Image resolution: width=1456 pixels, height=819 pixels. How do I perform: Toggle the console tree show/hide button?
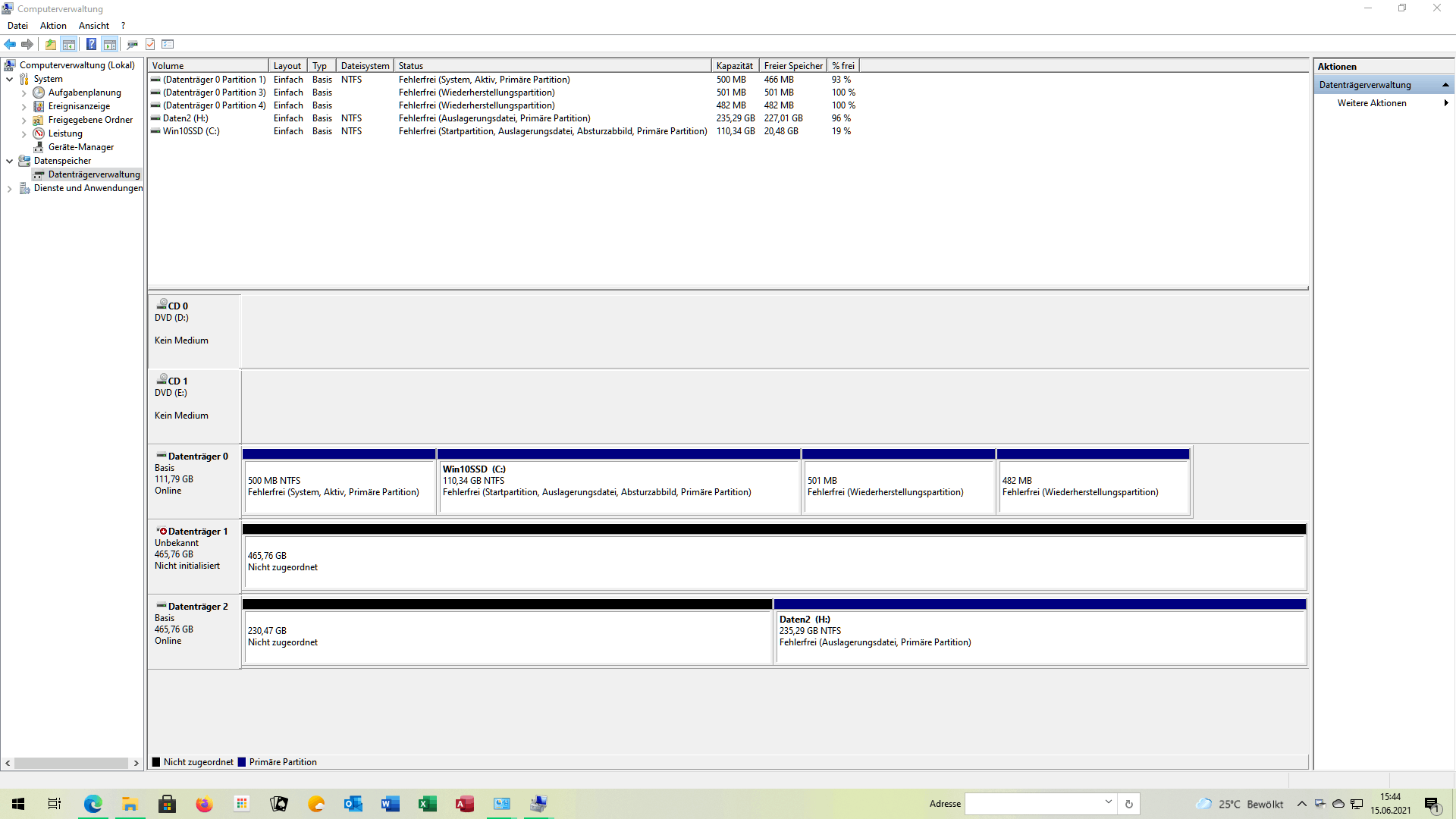[69, 44]
